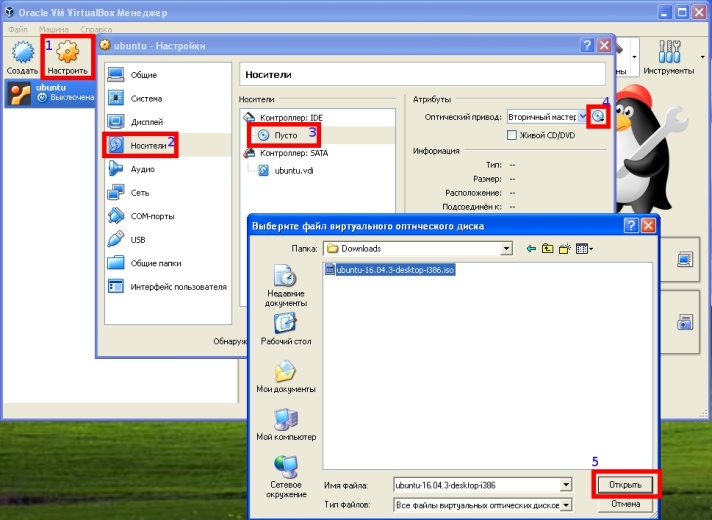Select Носители storage category
Viewport: 712px width, 520px height.
pyautogui.click(x=168, y=145)
